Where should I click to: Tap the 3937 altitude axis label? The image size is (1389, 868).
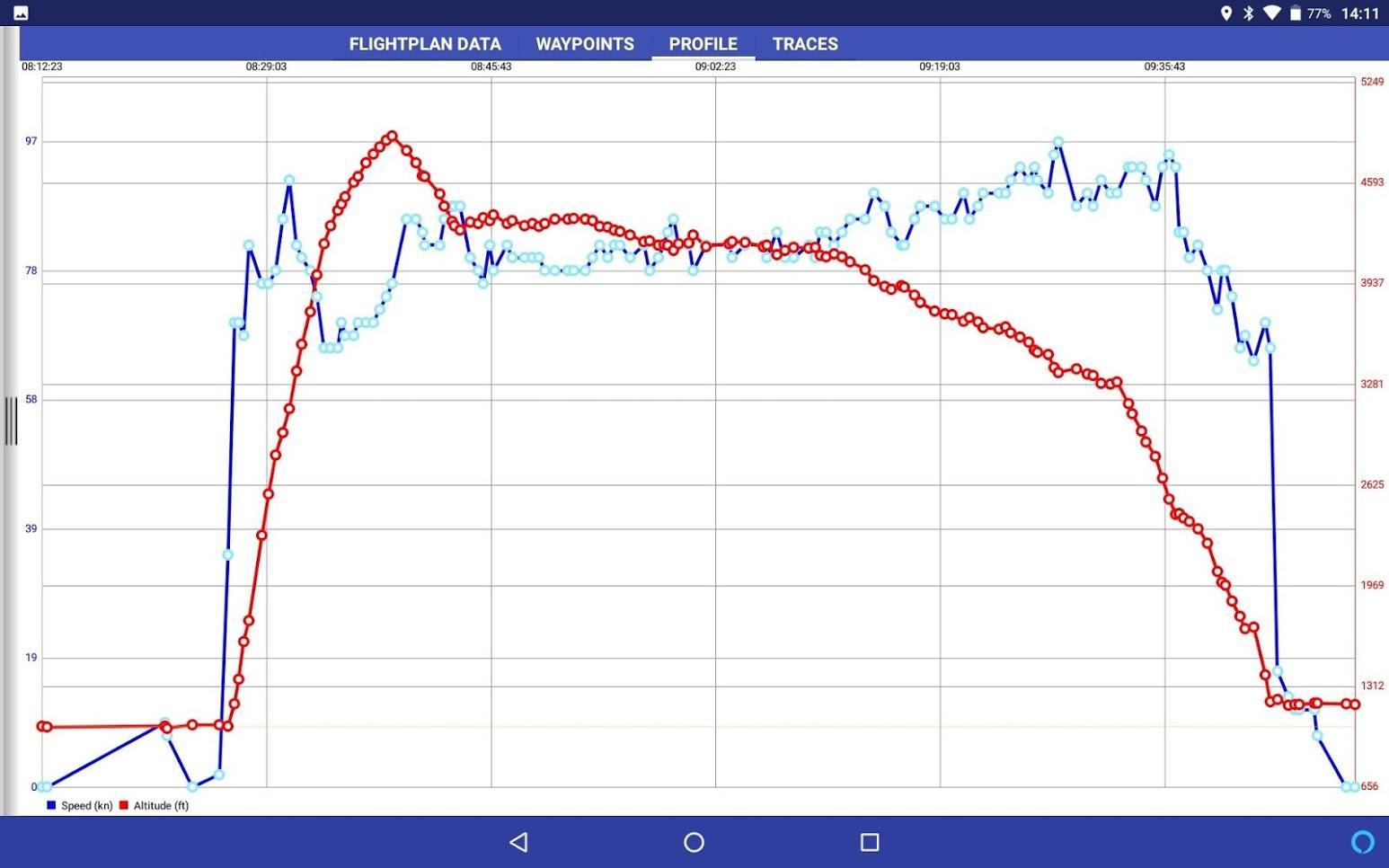tap(1372, 283)
